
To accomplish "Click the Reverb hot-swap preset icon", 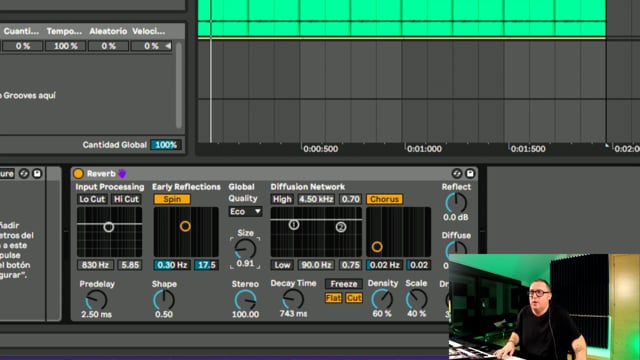I will click(x=457, y=173).
